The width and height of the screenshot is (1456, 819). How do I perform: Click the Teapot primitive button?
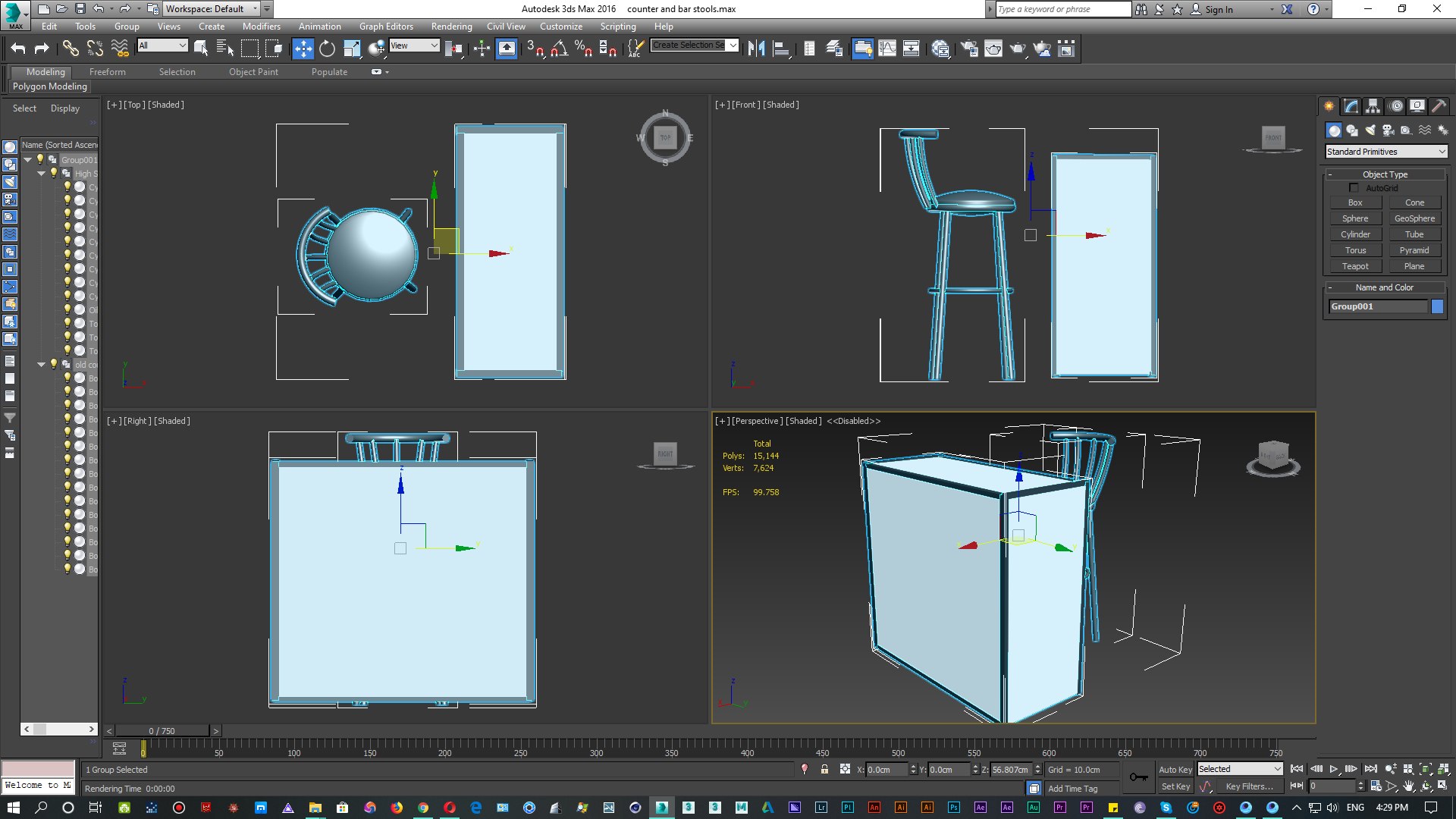(1355, 266)
